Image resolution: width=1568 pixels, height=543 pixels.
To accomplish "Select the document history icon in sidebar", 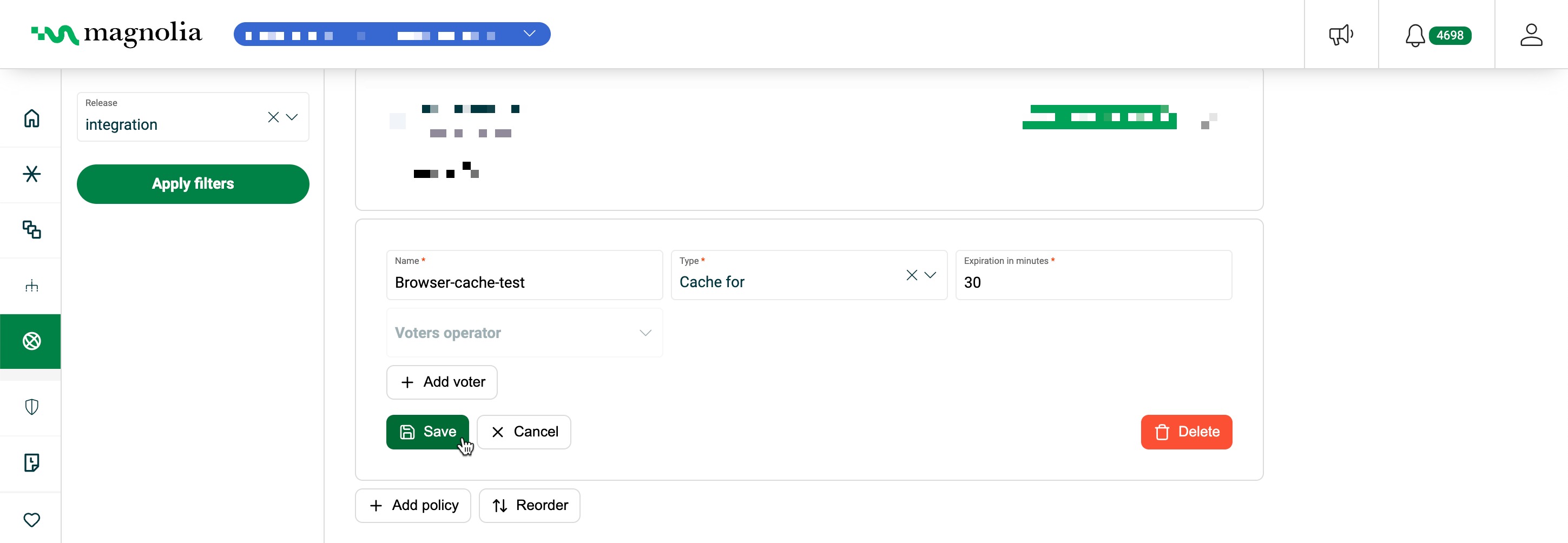I will [31, 462].
